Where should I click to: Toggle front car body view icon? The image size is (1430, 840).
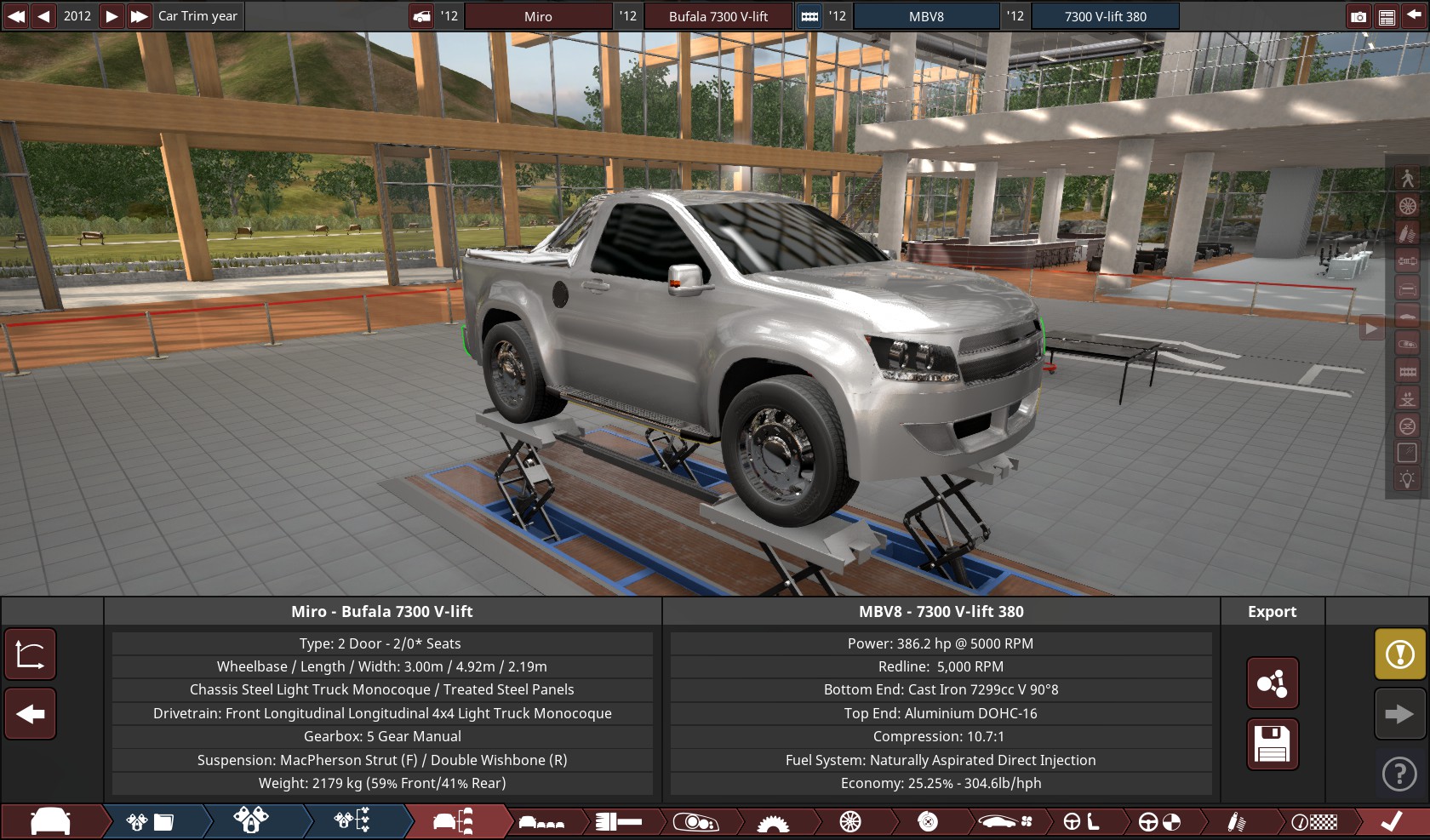pos(1407,289)
